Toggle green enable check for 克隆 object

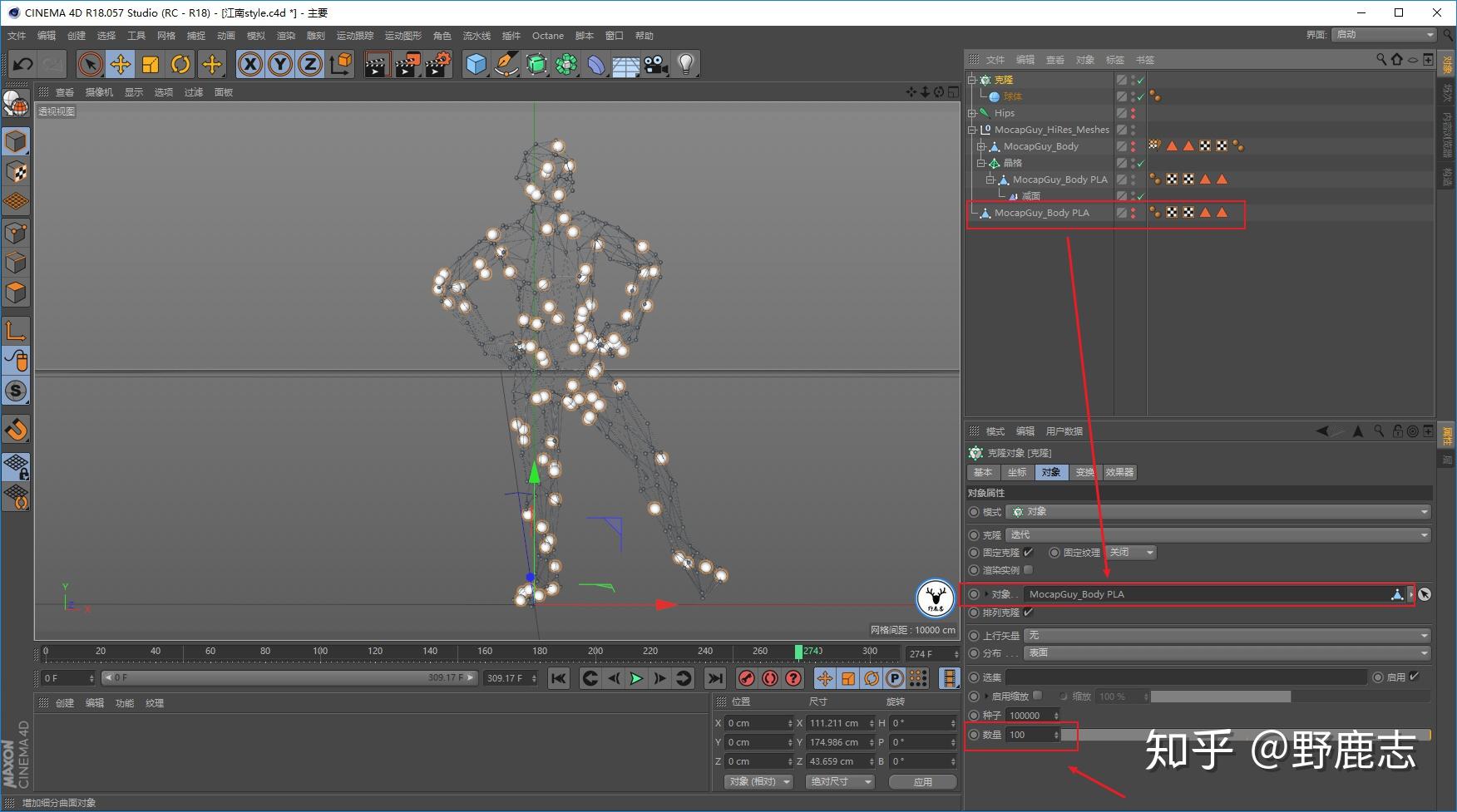coord(1141,80)
